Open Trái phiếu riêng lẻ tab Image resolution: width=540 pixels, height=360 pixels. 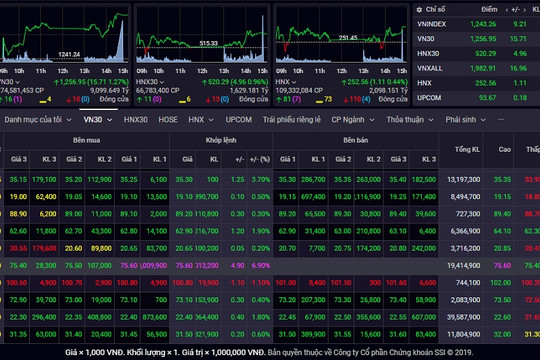pyautogui.click(x=292, y=120)
